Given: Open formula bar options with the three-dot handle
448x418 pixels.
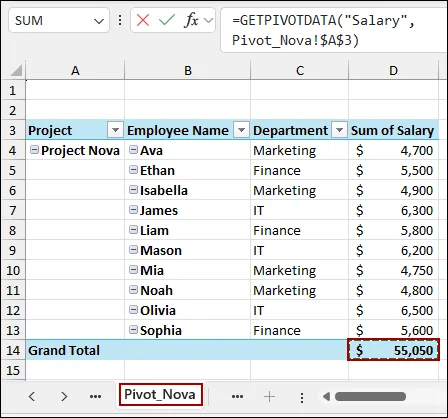Looking at the screenshot, I should [120, 20].
